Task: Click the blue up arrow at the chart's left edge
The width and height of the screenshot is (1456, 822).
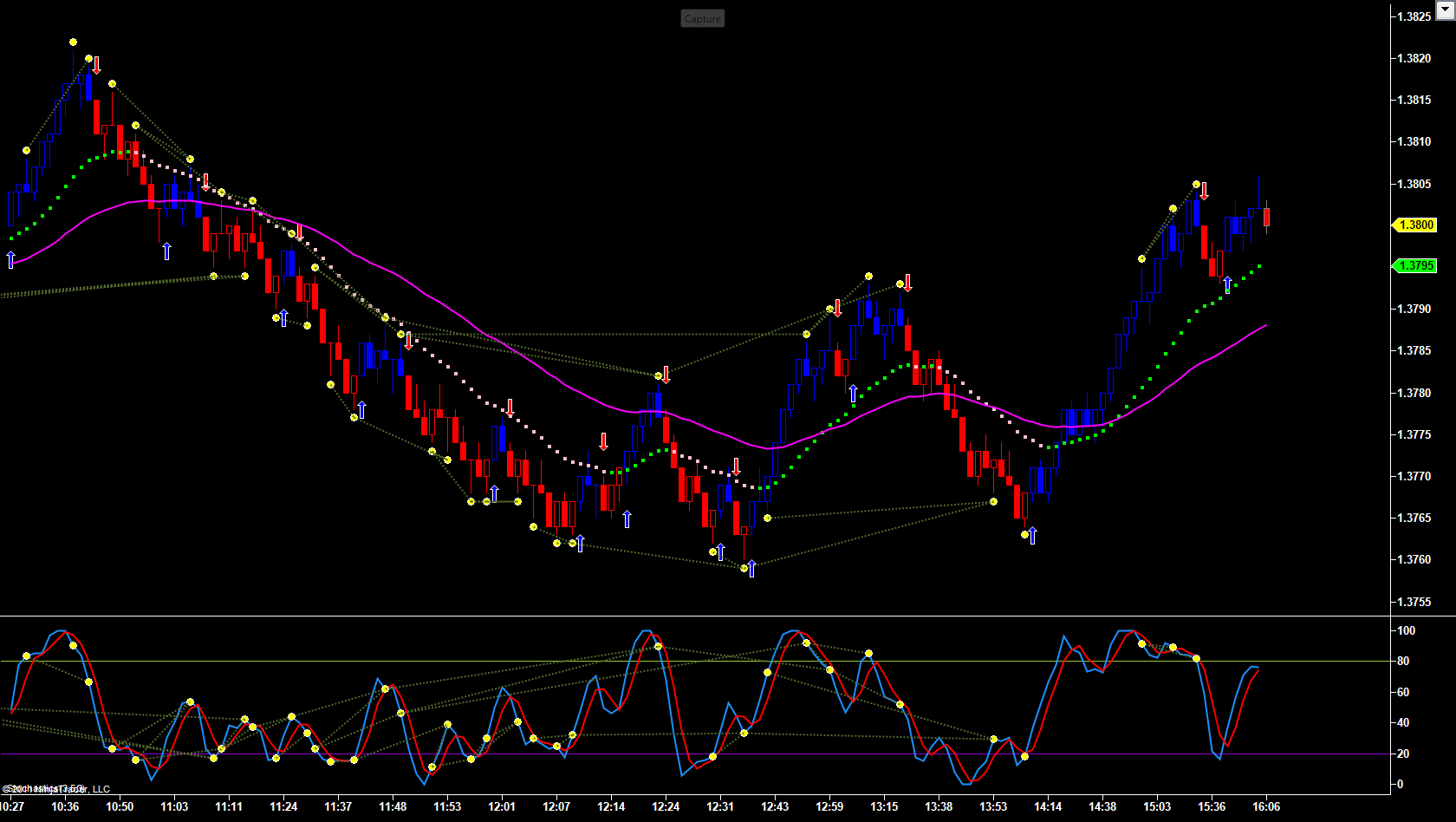Action: pyautogui.click(x=10, y=259)
